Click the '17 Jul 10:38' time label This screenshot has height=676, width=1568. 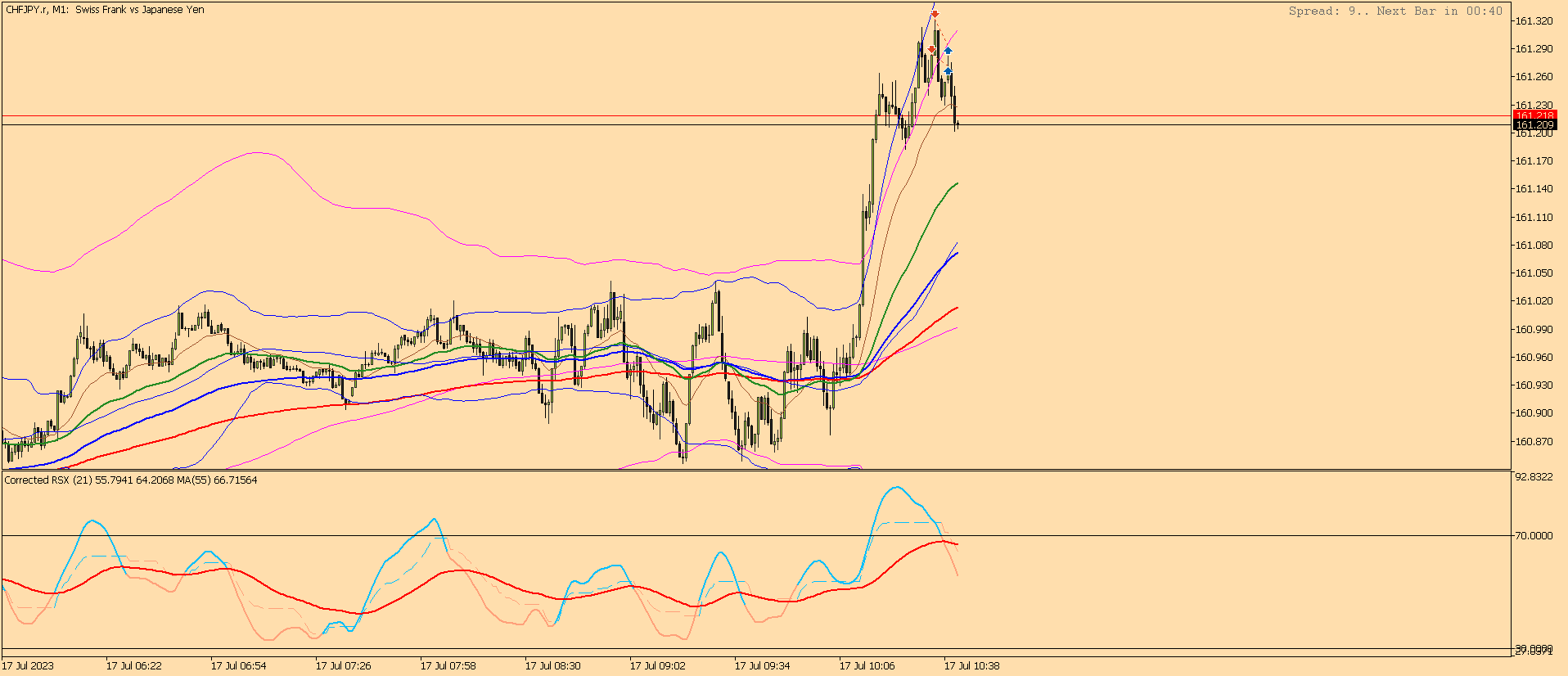[x=972, y=666]
